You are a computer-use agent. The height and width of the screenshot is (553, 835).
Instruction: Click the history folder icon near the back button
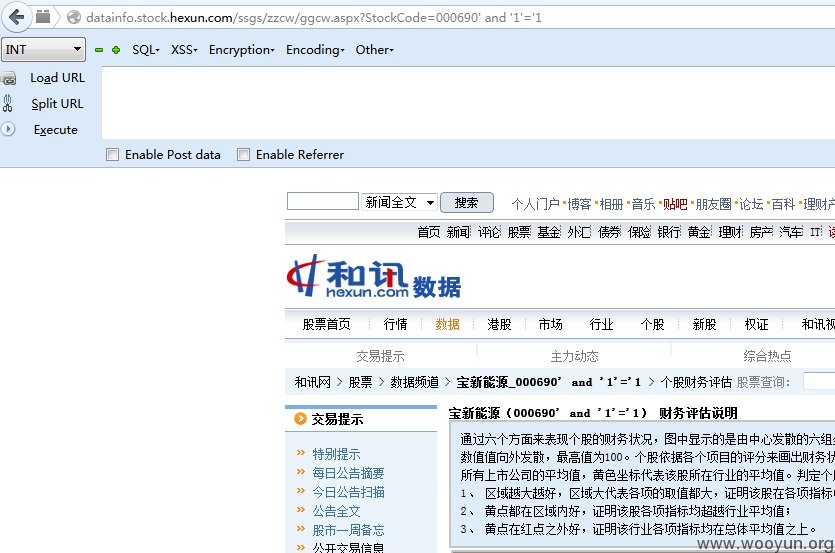click(43, 17)
